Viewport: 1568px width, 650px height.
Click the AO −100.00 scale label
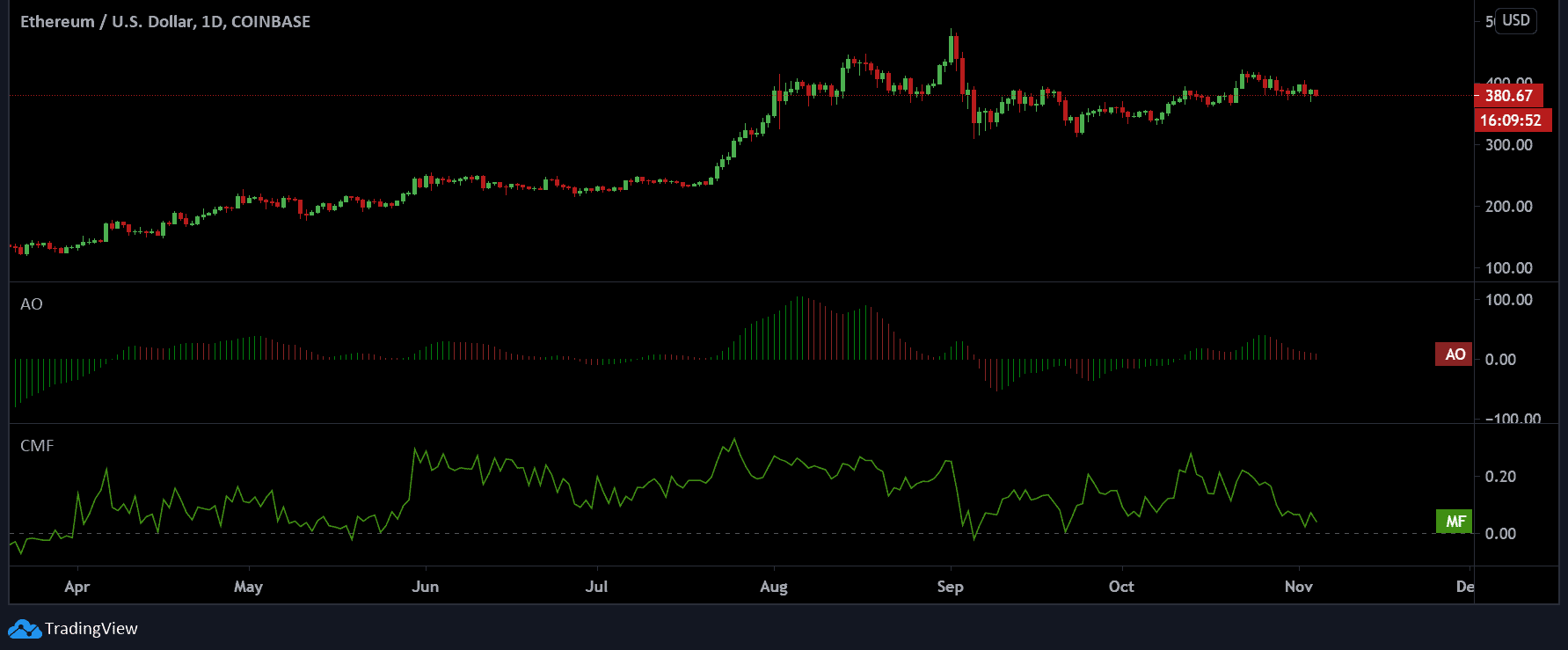coord(1513,419)
